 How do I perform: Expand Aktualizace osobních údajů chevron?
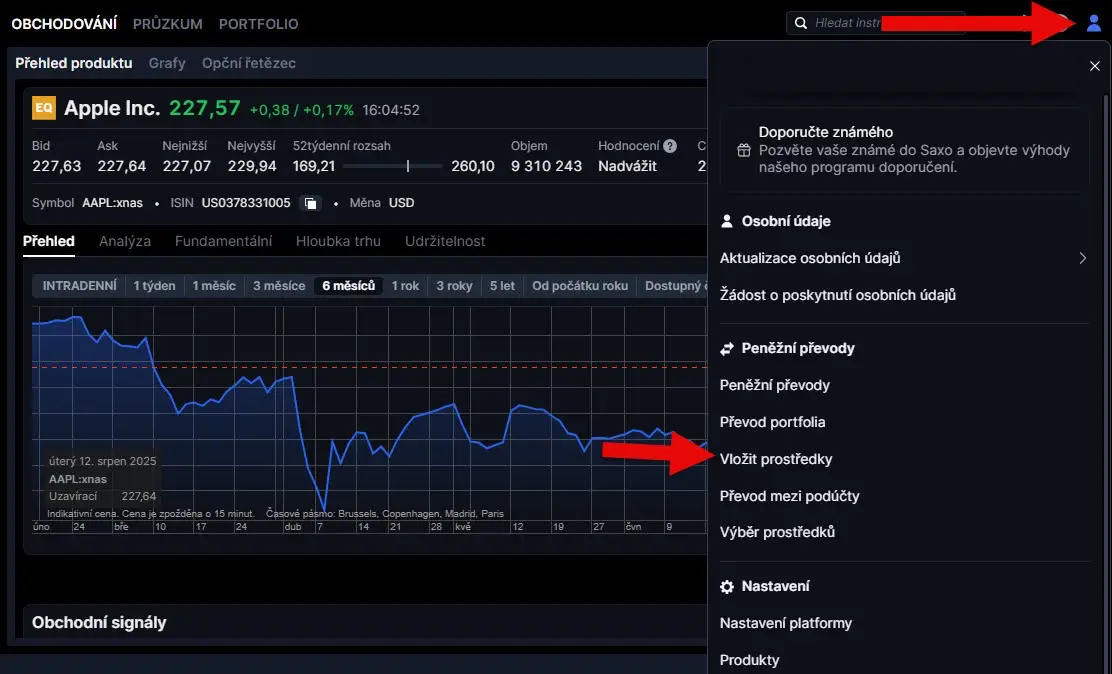1082,258
